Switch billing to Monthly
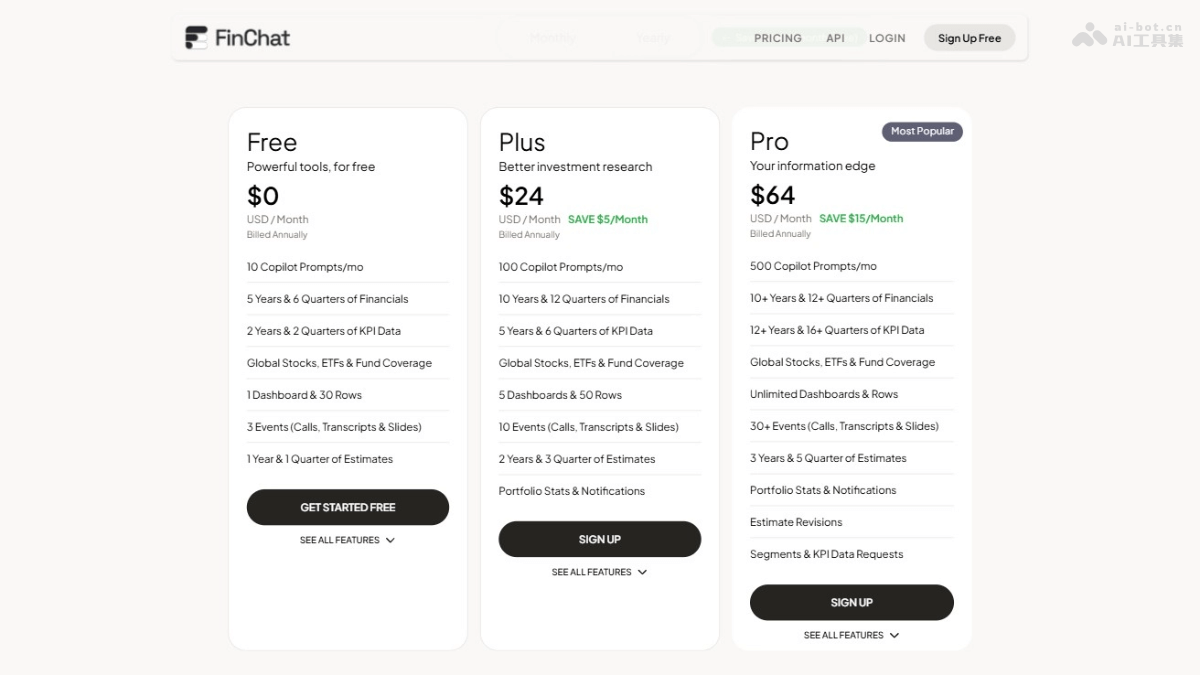 click(553, 38)
